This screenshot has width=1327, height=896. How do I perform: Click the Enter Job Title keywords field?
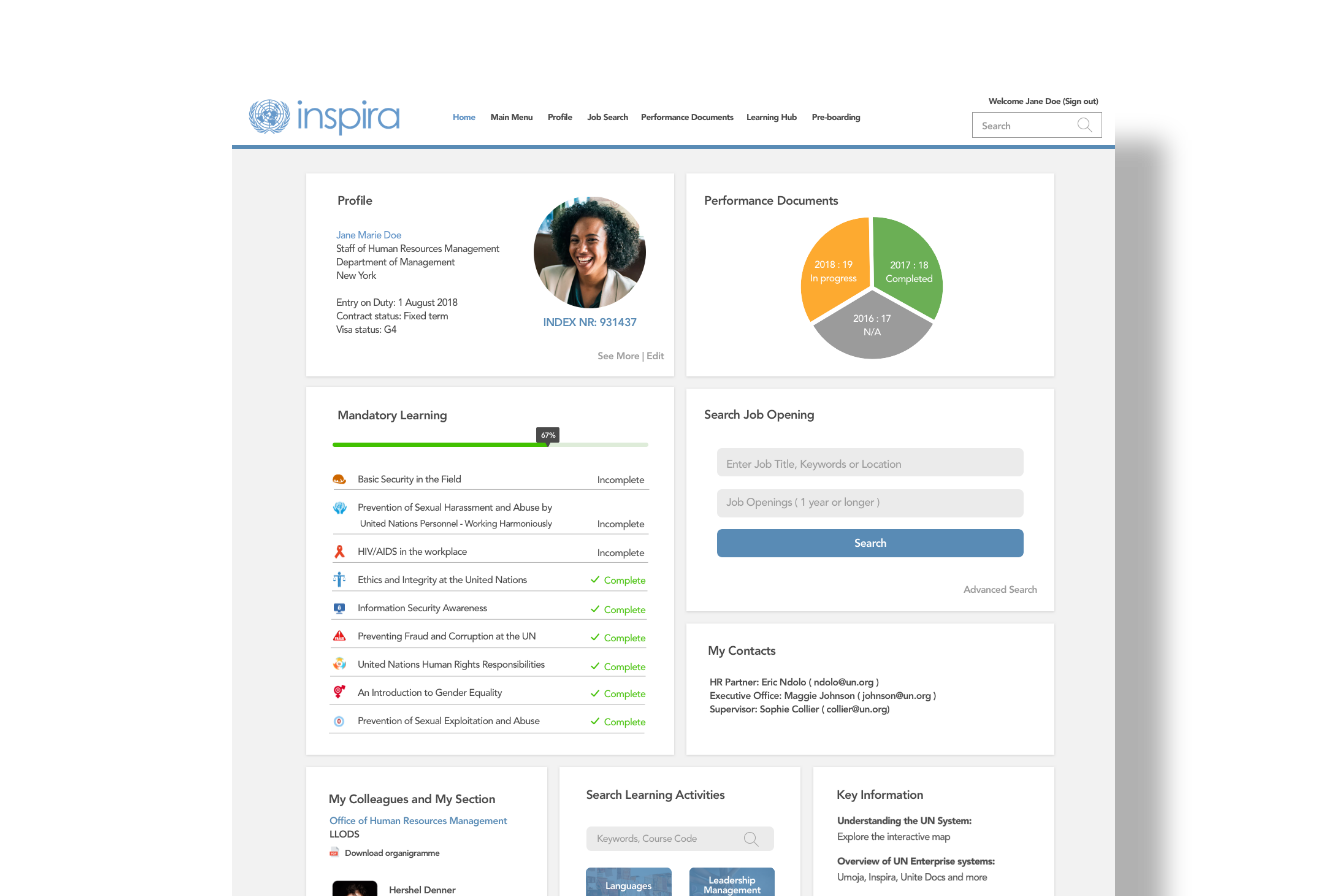[x=869, y=464]
